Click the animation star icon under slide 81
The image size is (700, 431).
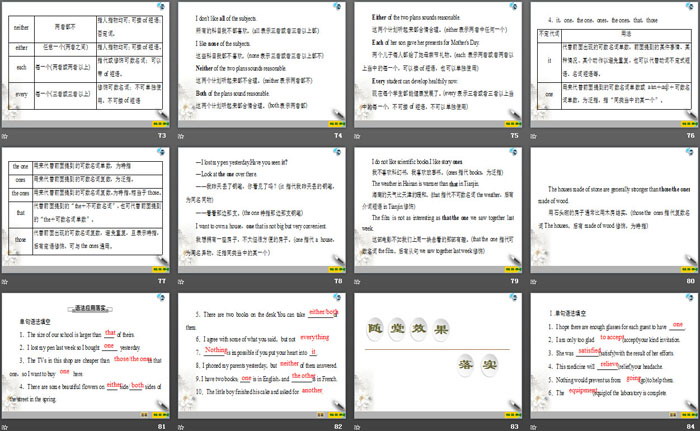[x=4, y=427]
